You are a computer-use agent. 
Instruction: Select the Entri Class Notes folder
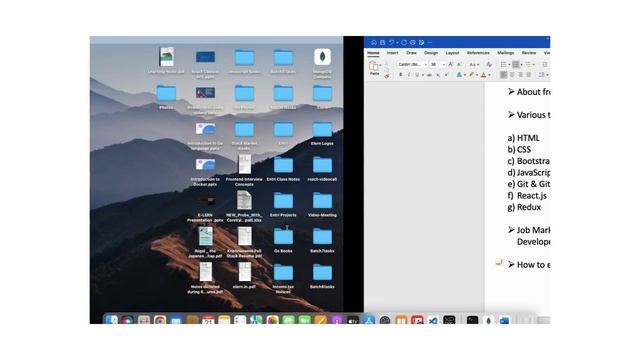click(x=283, y=165)
